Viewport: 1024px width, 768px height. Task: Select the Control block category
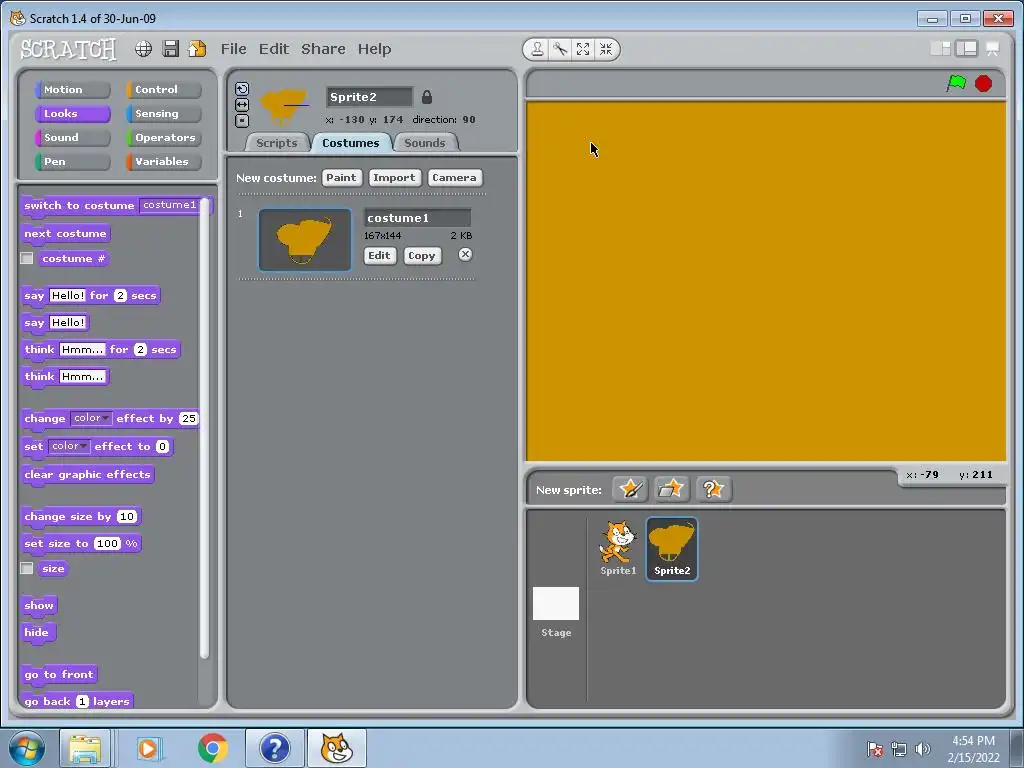(x=163, y=89)
